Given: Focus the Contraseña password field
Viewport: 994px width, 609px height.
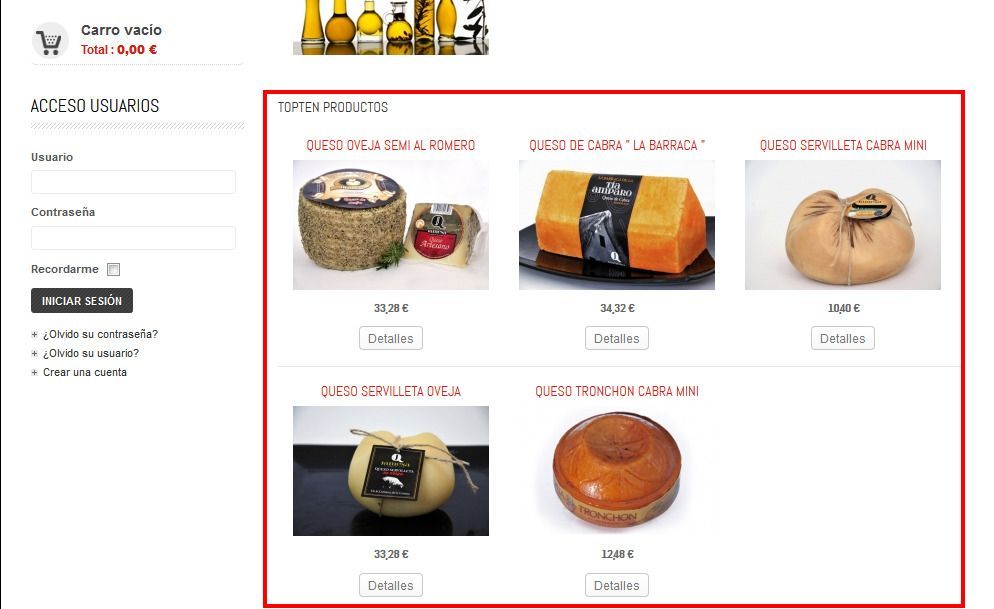Looking at the screenshot, I should (x=133, y=238).
